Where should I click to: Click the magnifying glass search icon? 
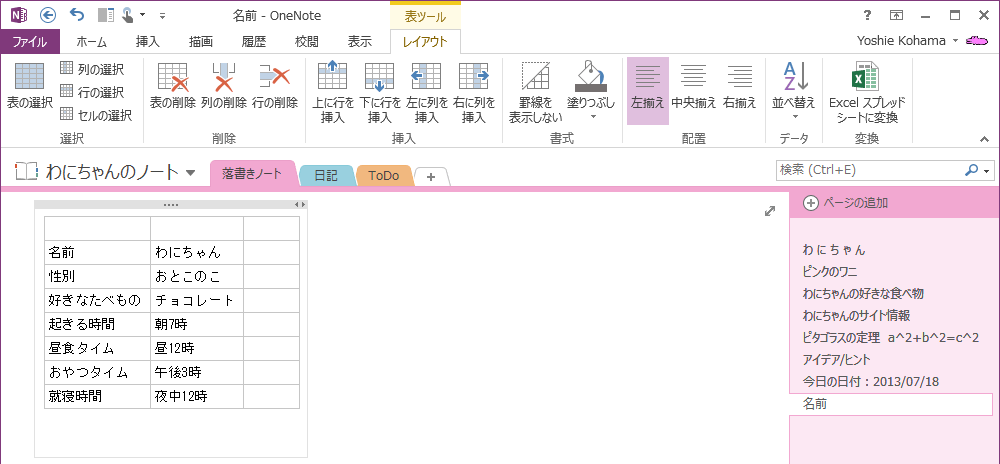point(972,170)
